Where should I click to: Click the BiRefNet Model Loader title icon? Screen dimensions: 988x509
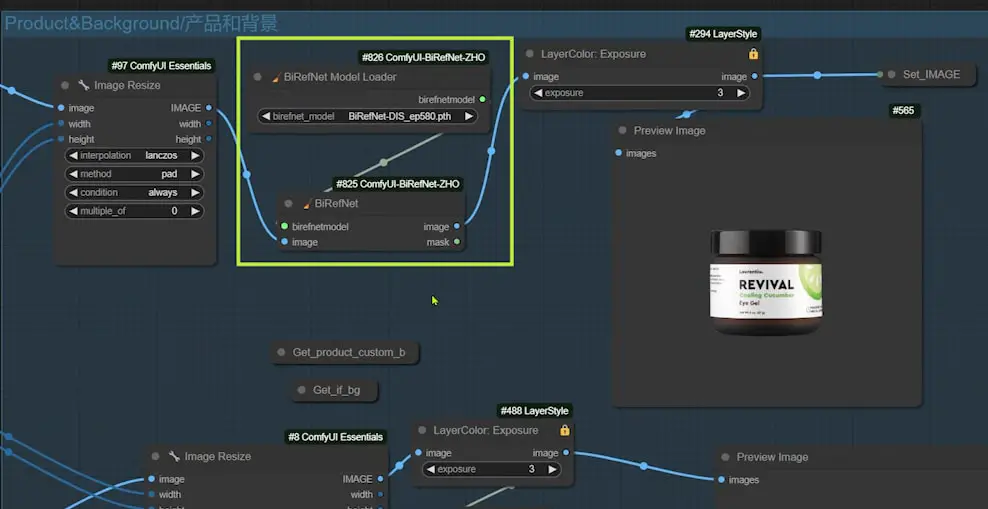(276, 77)
